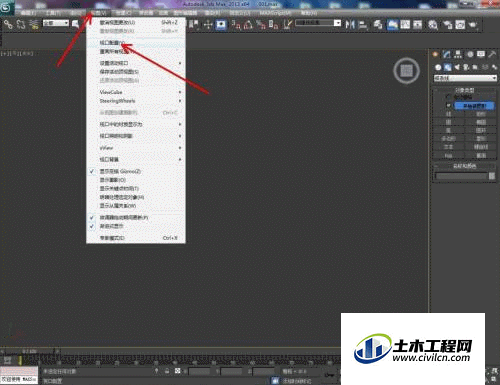Open the selection filter dropdown in toolbar

click(56, 23)
